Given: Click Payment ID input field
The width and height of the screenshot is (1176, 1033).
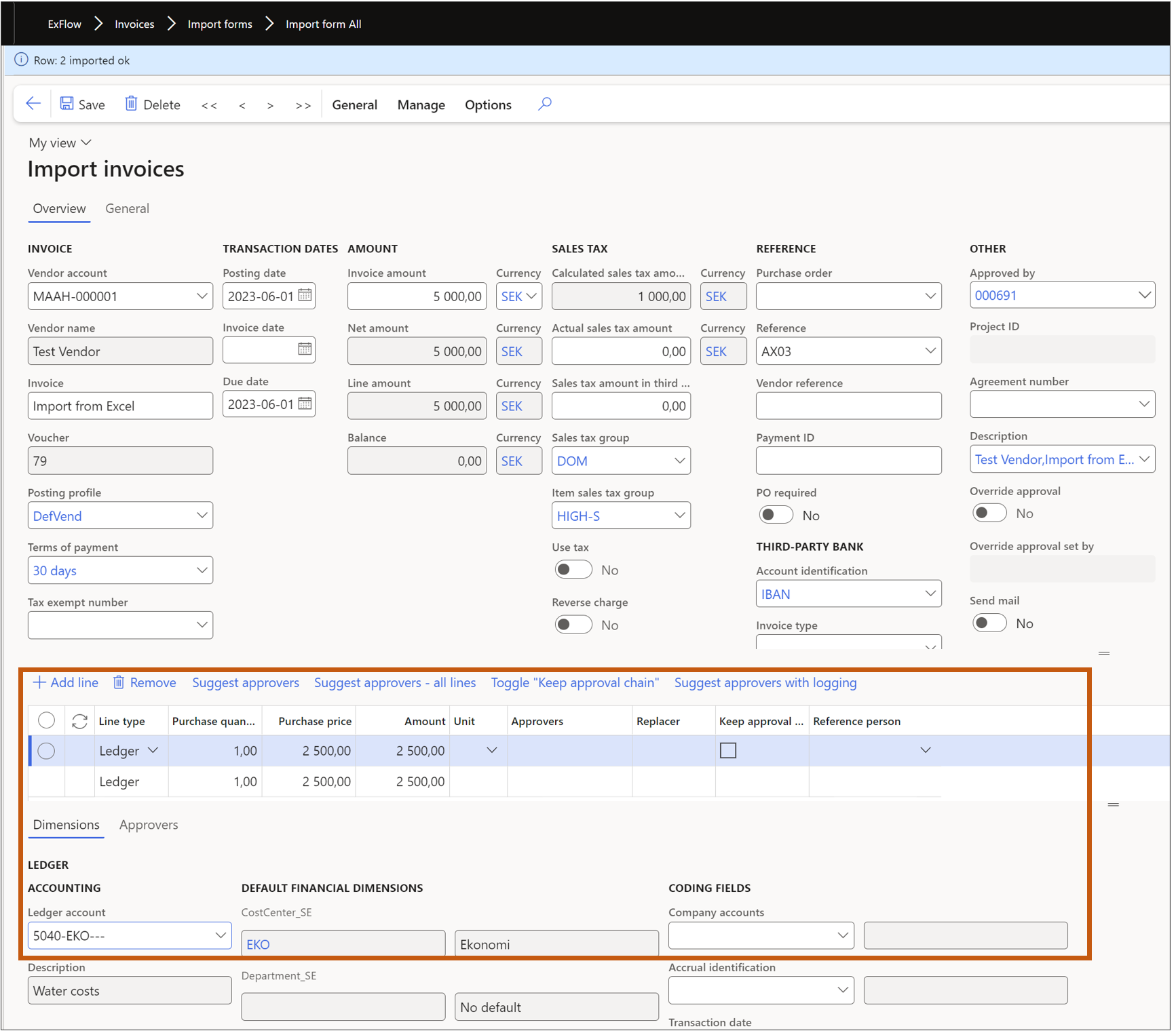Looking at the screenshot, I should click(x=848, y=461).
